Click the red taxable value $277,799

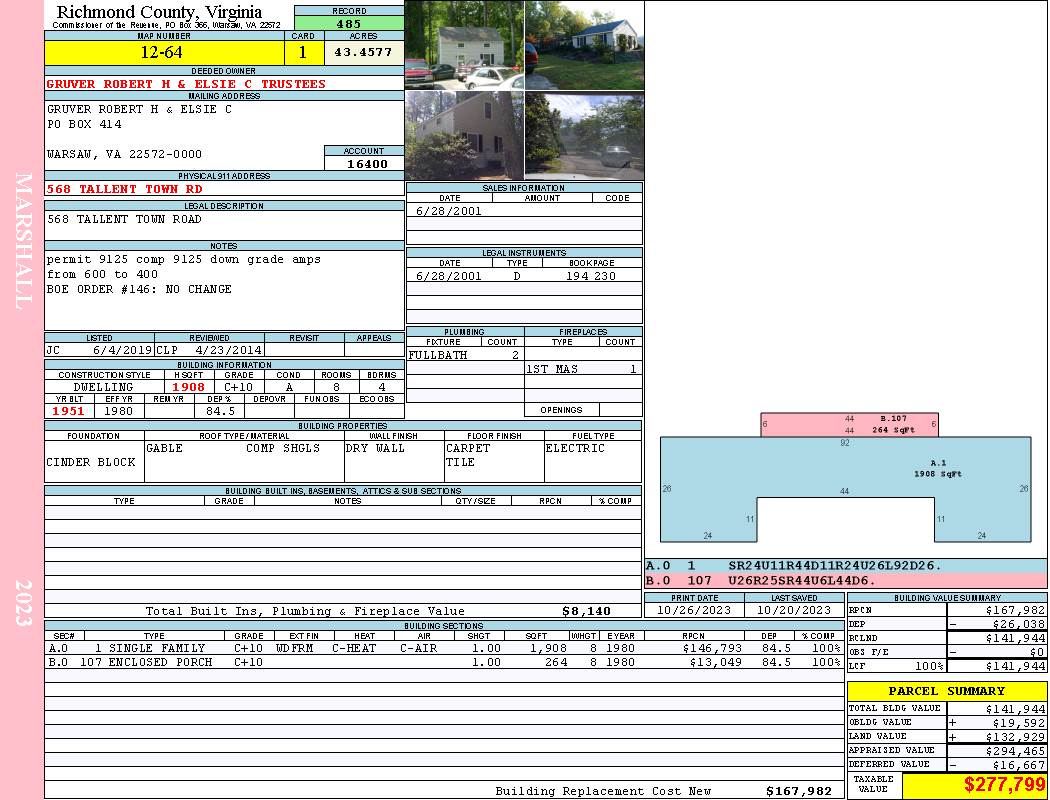point(974,785)
